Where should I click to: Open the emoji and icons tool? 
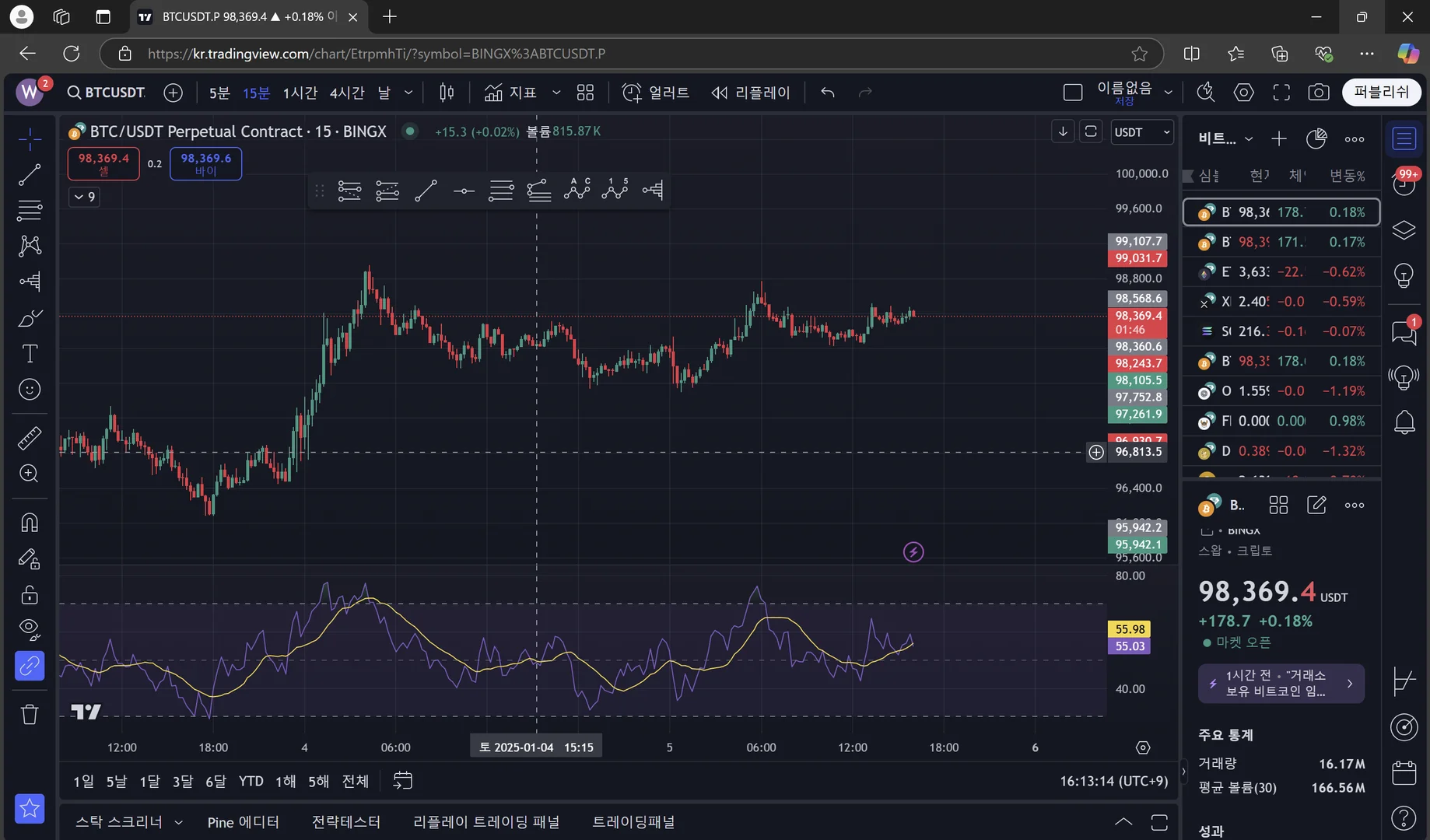point(30,390)
